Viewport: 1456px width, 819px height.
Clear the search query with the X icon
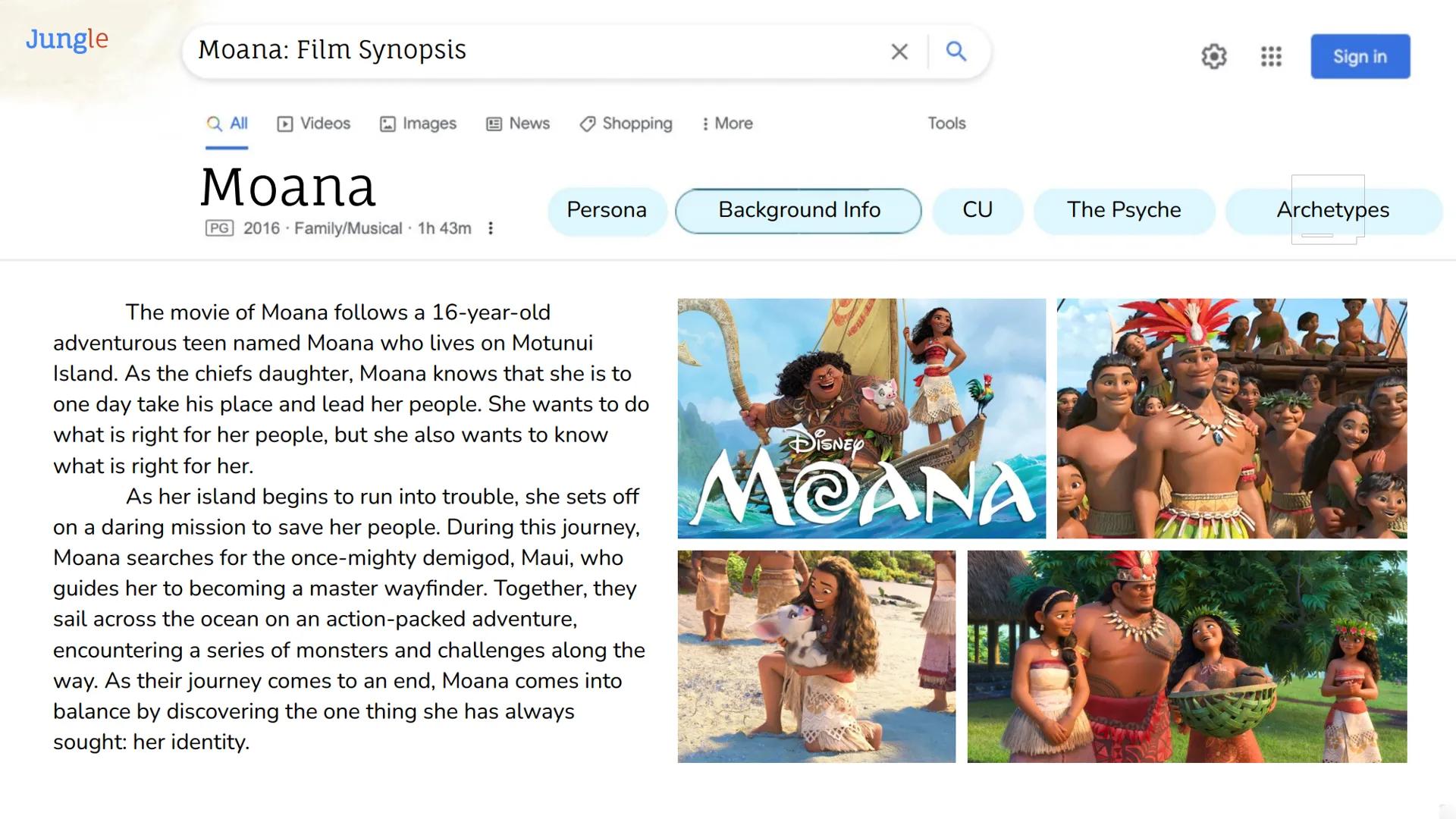coord(899,52)
